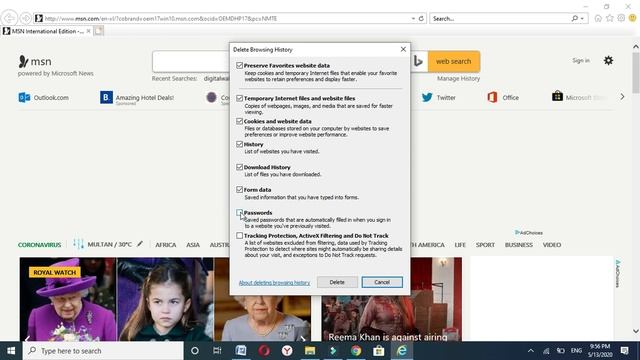Toggle Preserve Favorites website data checkbox

(240, 65)
